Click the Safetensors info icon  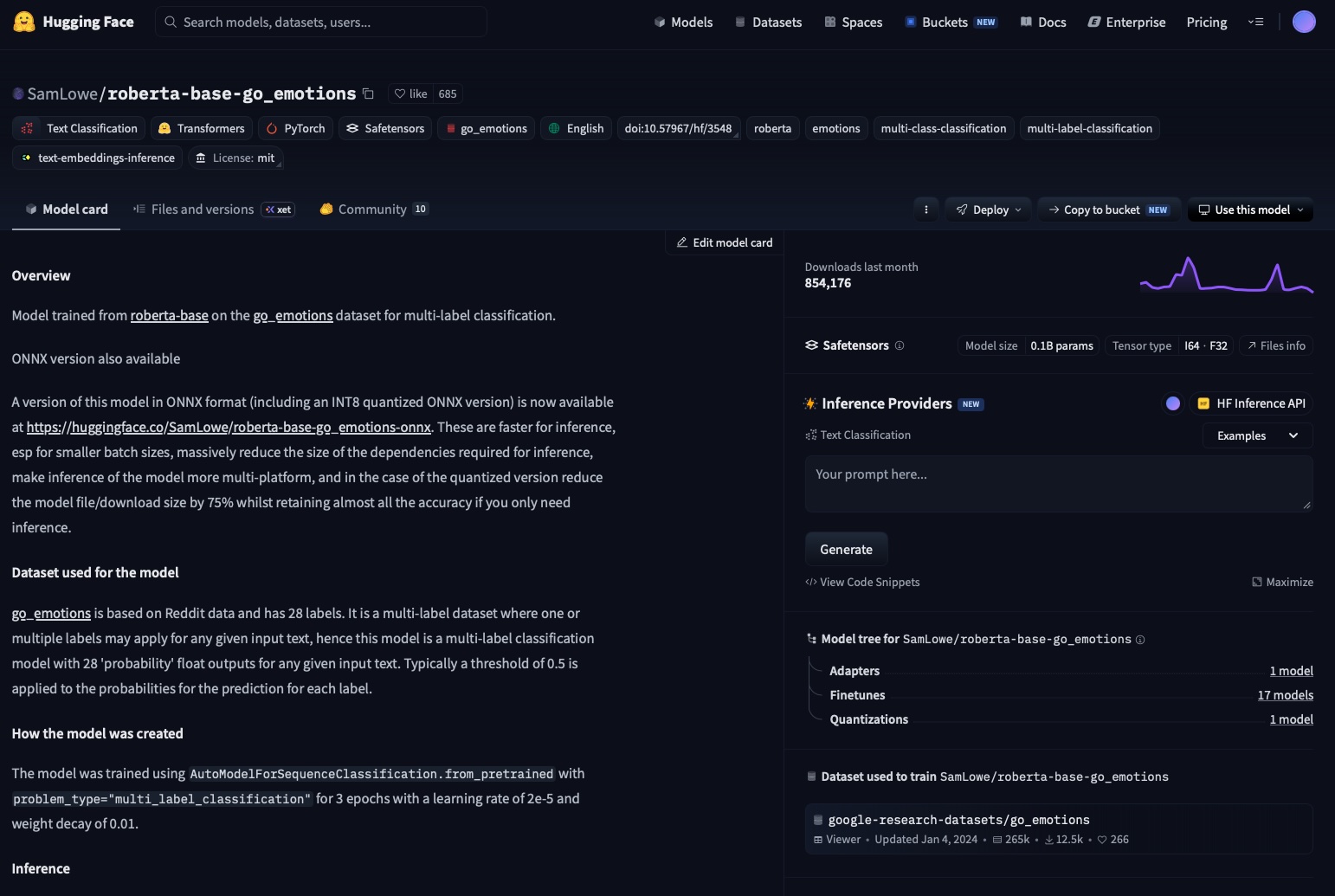[x=900, y=345]
